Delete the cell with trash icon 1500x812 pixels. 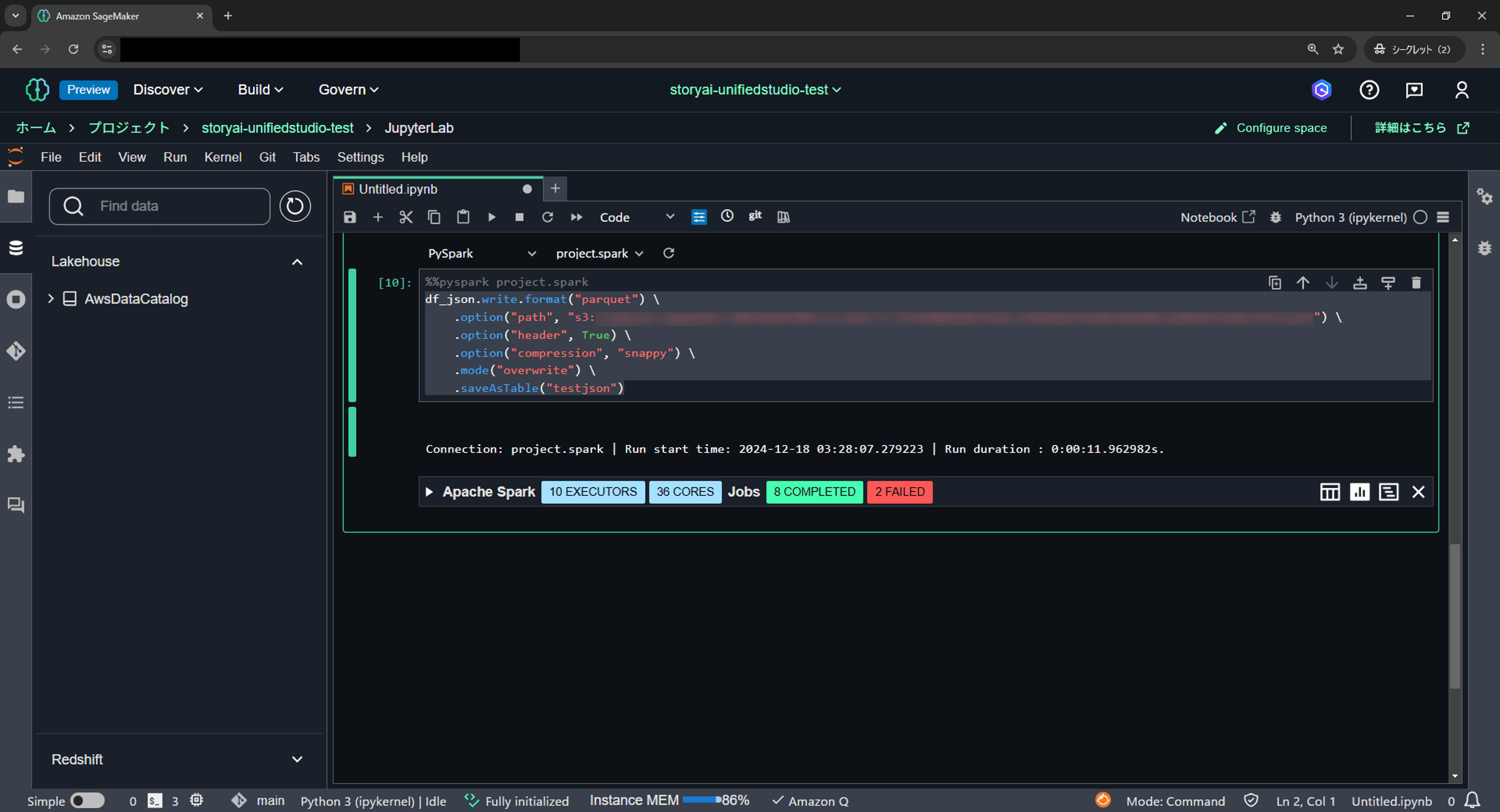(1416, 282)
